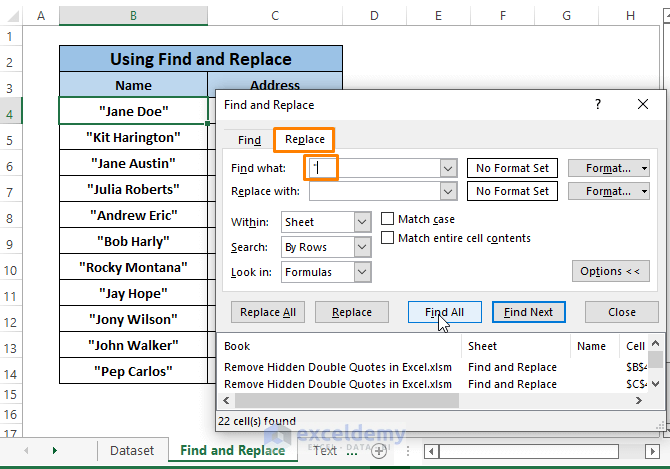670x469 pixels.
Task: Select the $C$4 result row
Action: [434, 384]
